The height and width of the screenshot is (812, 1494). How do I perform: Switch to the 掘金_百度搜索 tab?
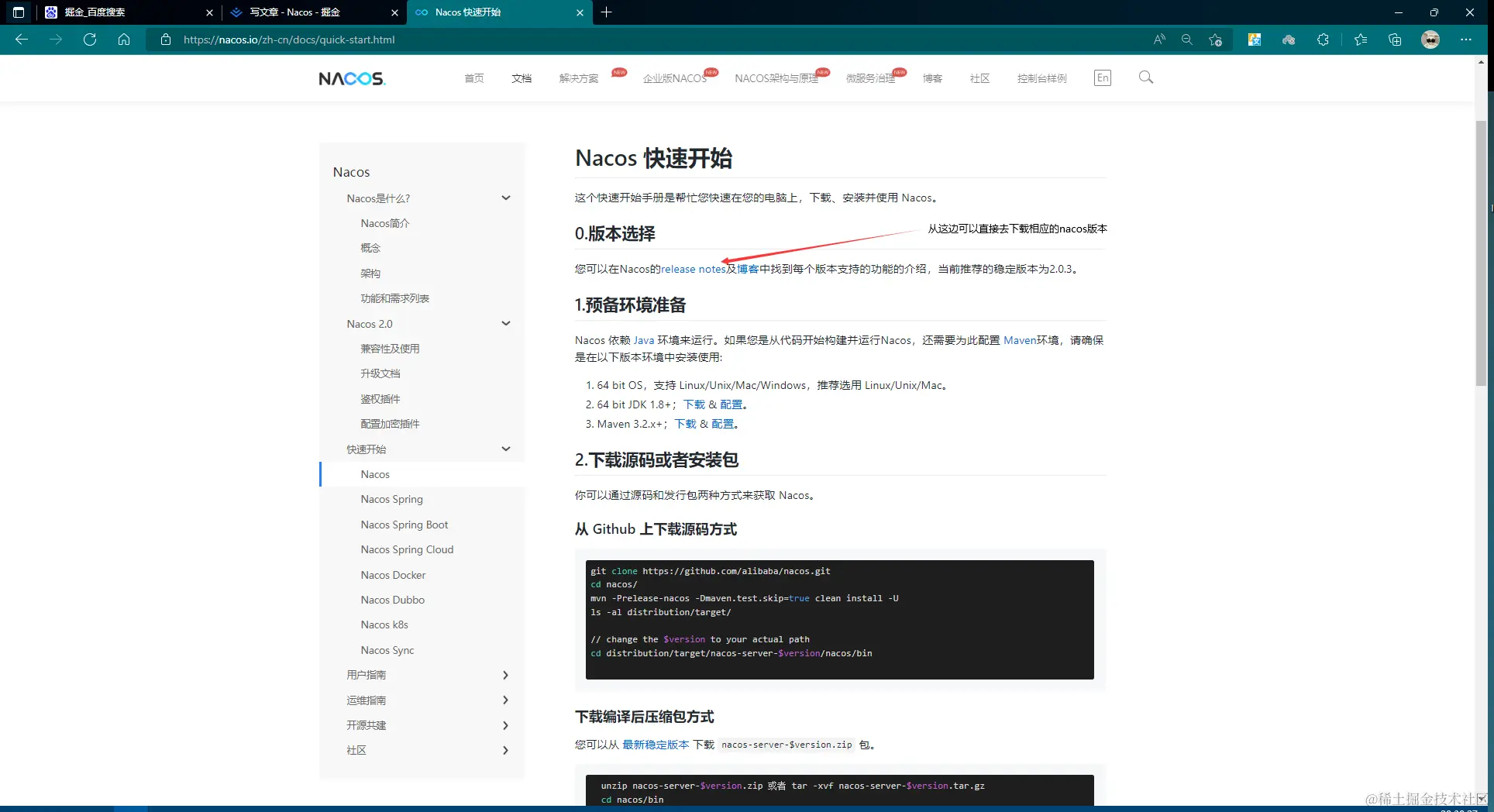pos(129,12)
